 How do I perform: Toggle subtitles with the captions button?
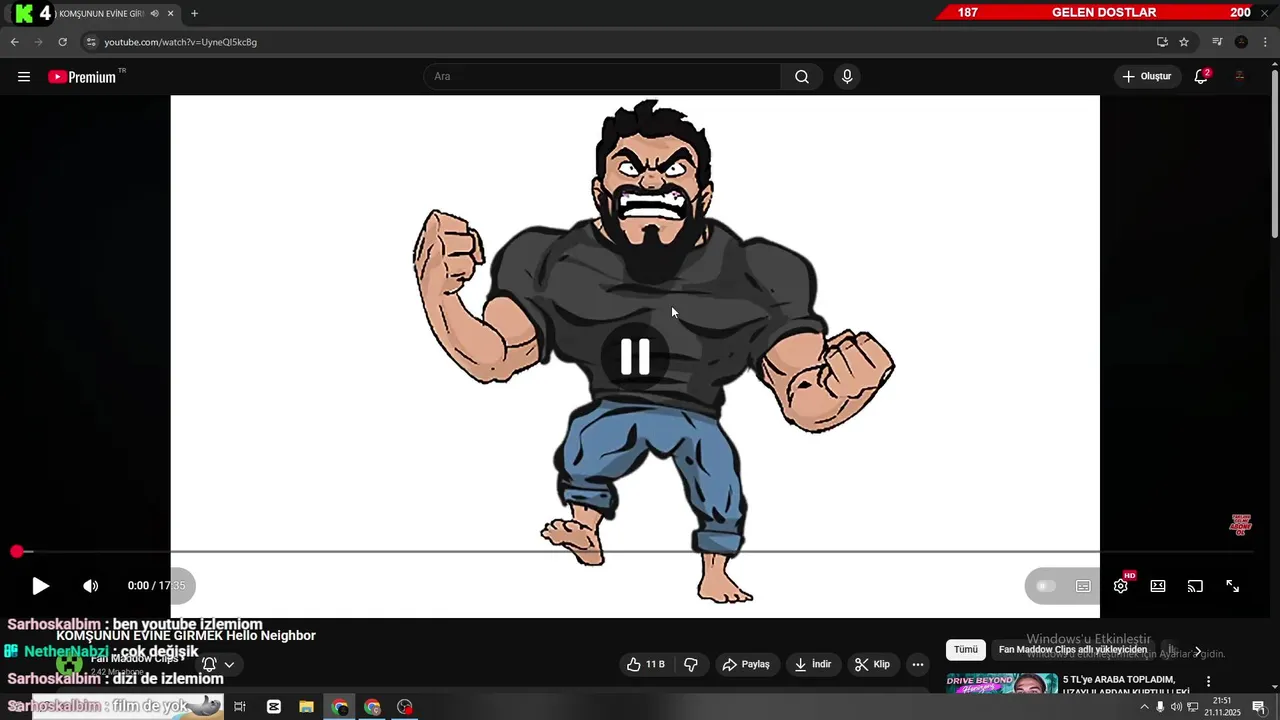point(1083,586)
